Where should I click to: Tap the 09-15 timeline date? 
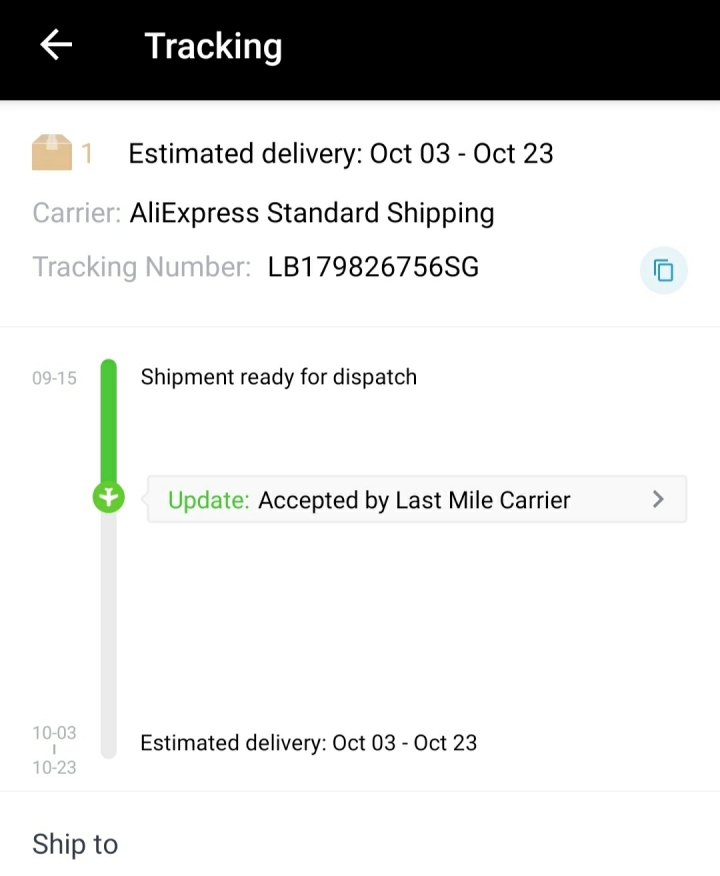click(x=54, y=378)
